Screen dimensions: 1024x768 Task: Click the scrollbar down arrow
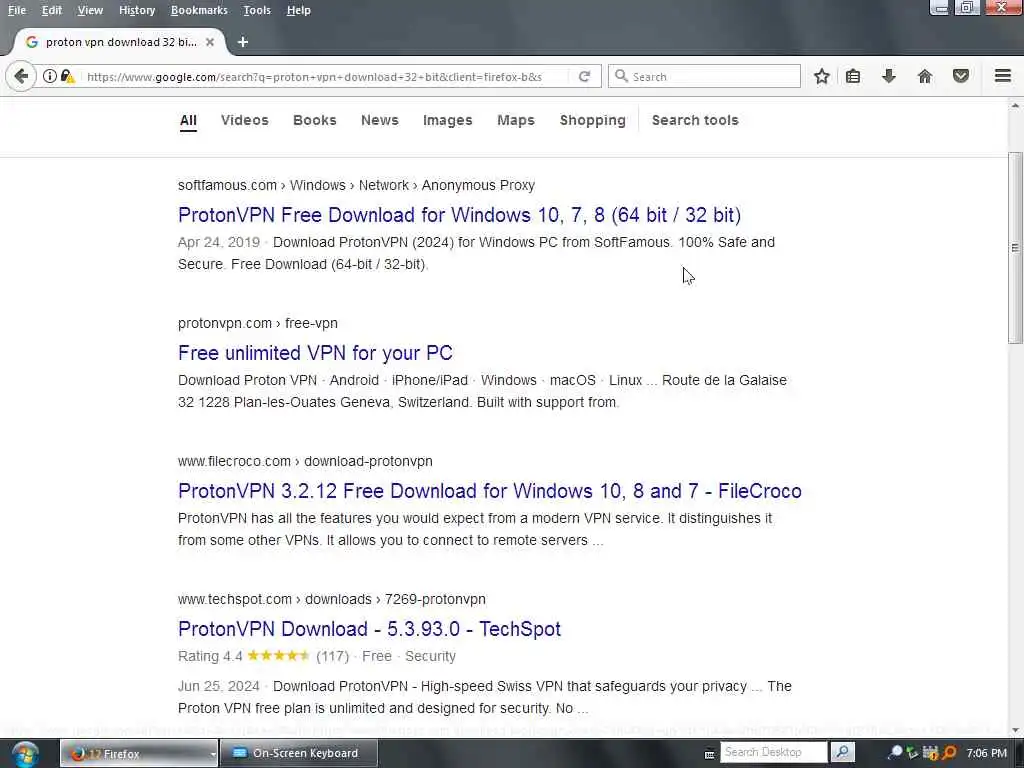[1015, 730]
